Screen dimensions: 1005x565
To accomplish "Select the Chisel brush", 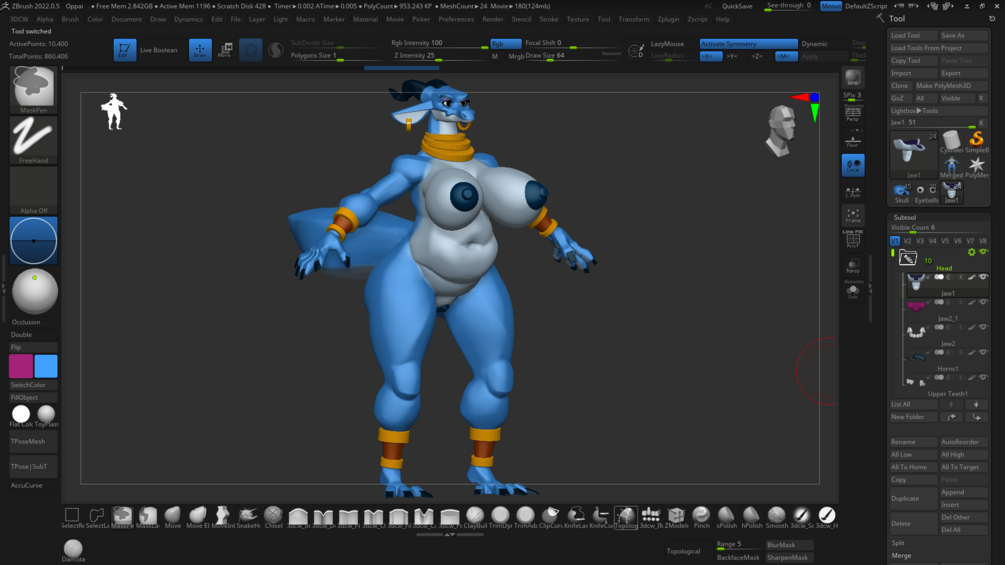I will pos(273,516).
